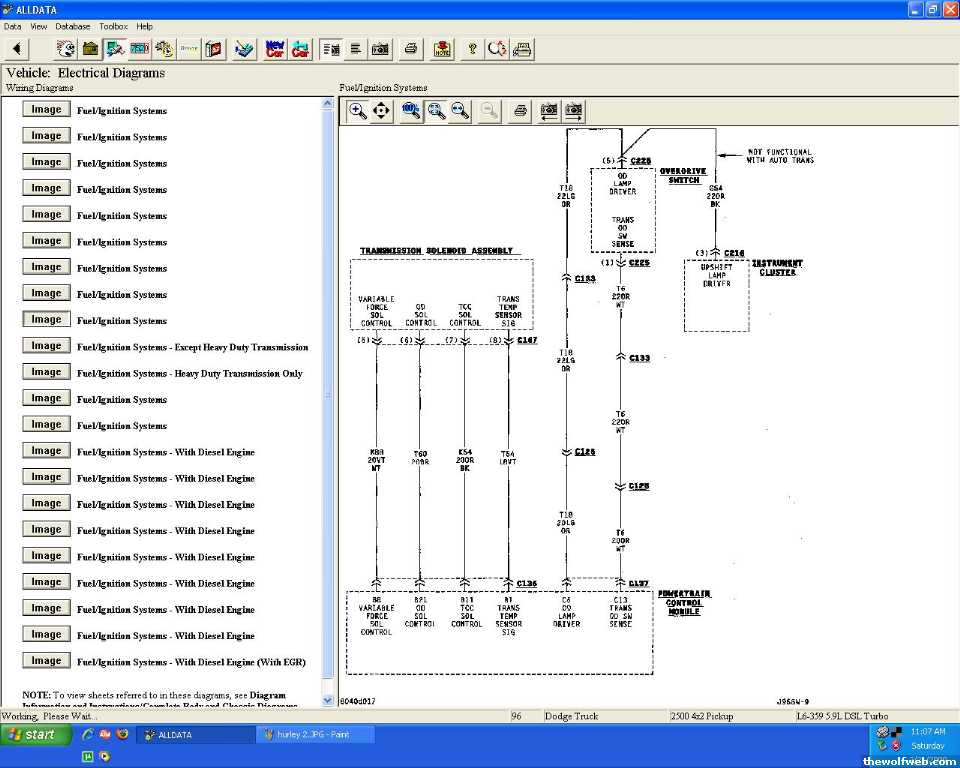Image resolution: width=960 pixels, height=768 pixels.
Task: Open Image for Except Heavy Duty Transmission diagram
Action: (47, 345)
